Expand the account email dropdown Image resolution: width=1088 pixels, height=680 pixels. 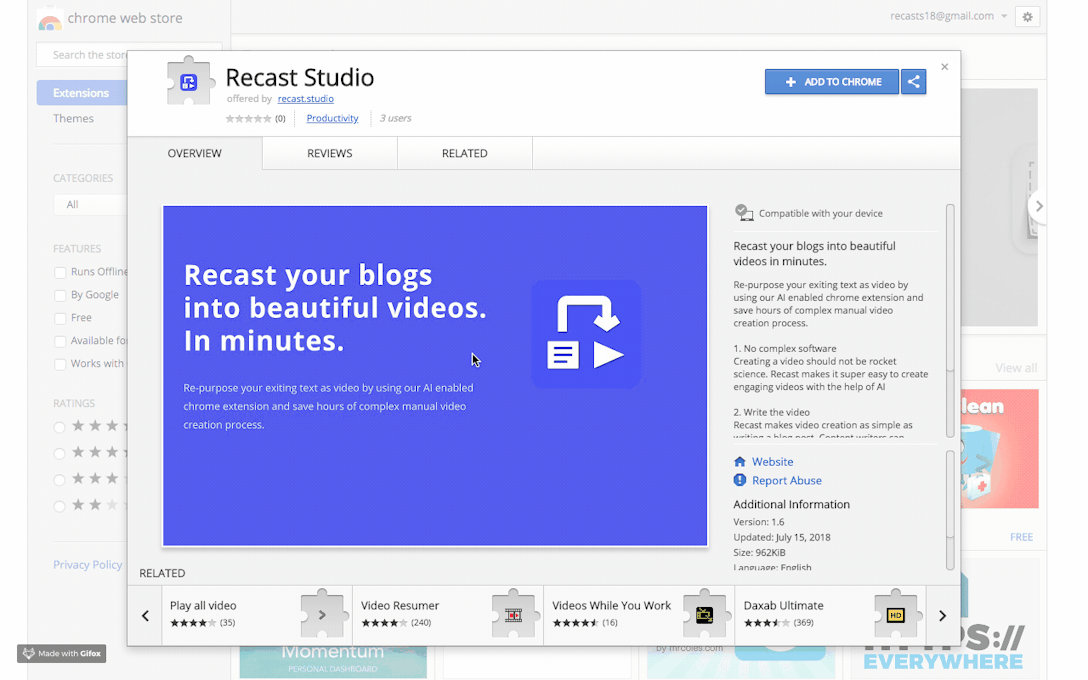pyautogui.click(x=1003, y=17)
